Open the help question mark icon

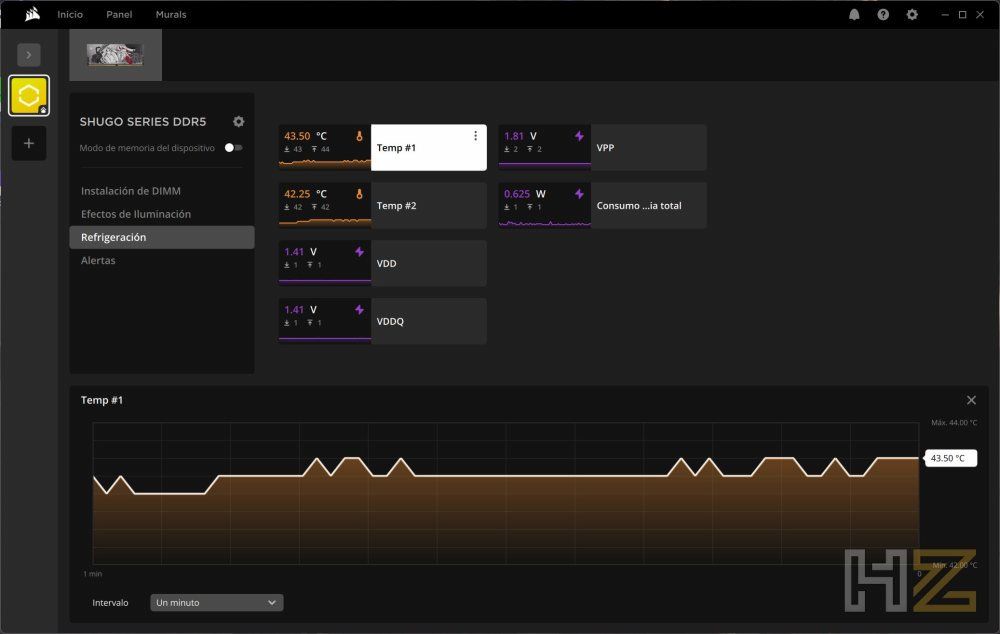pyautogui.click(x=883, y=14)
